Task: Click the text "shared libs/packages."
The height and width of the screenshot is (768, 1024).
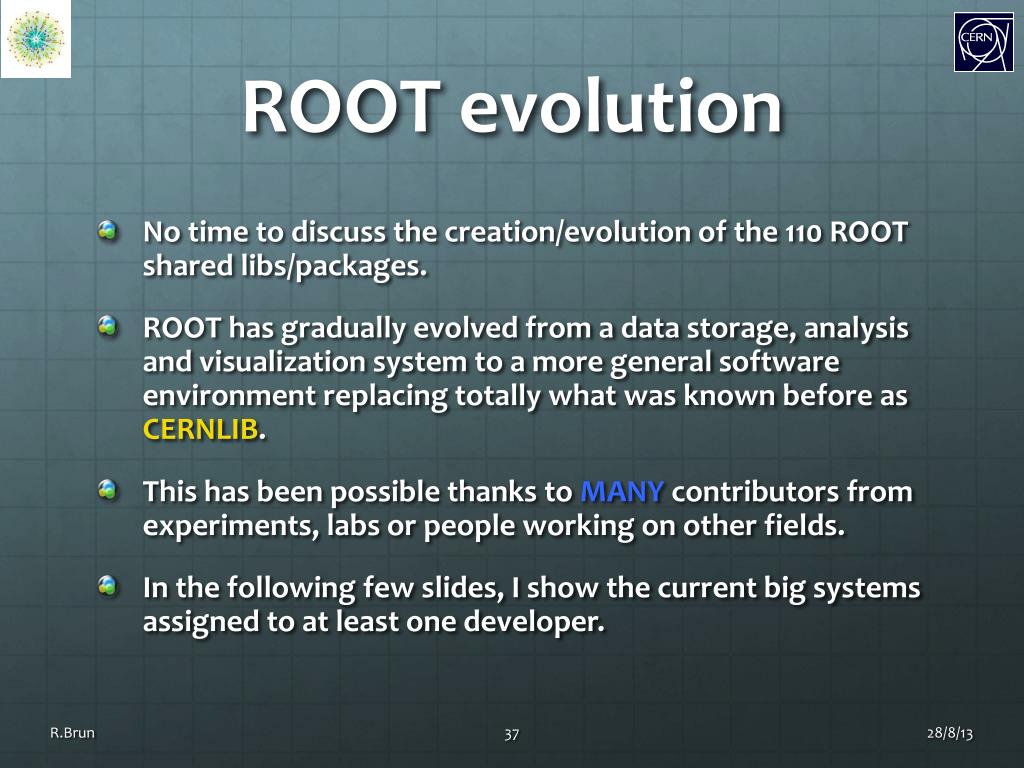Action: (x=285, y=266)
